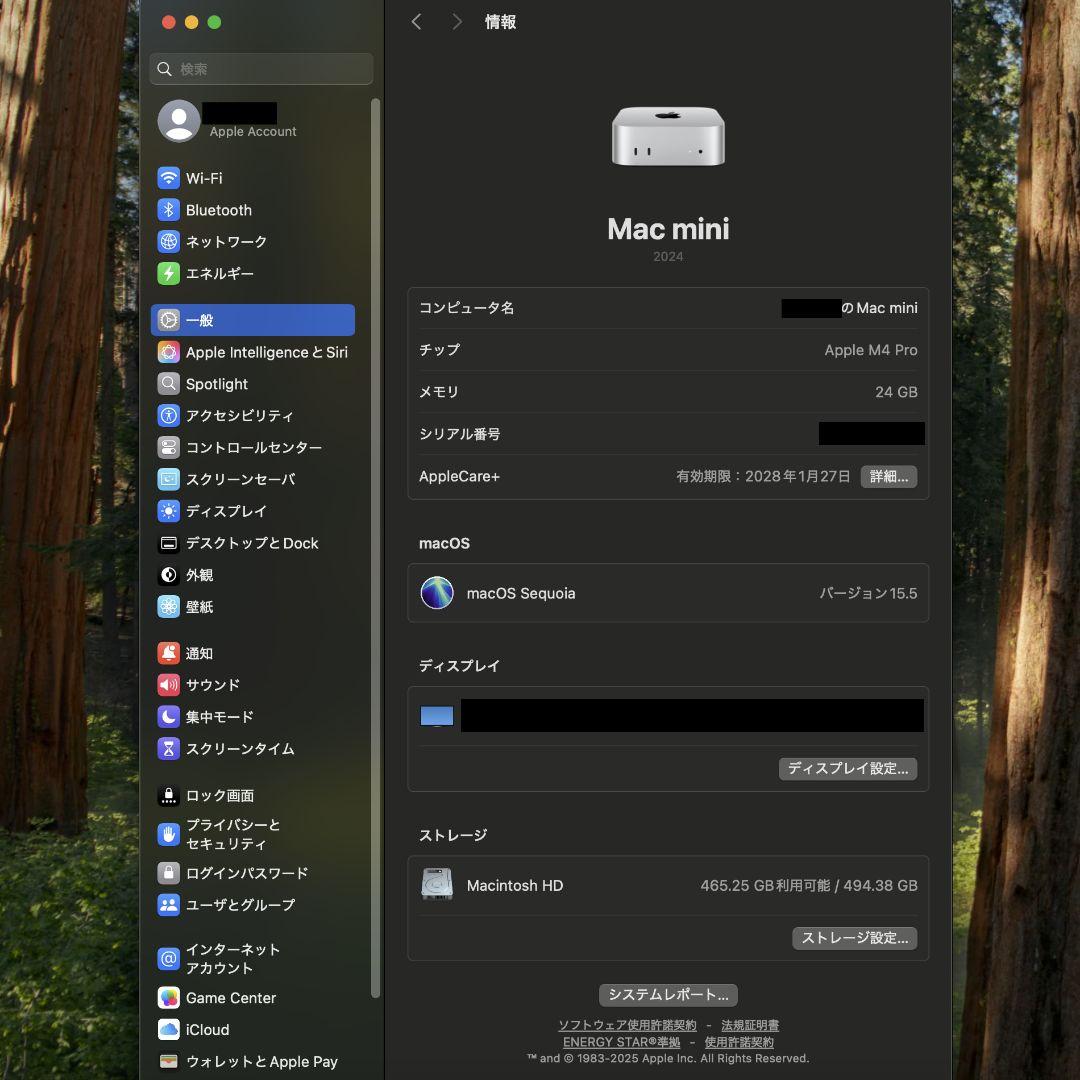1080x1080 pixels.
Task: Click the 検索 search field
Action: pyautogui.click(x=261, y=69)
